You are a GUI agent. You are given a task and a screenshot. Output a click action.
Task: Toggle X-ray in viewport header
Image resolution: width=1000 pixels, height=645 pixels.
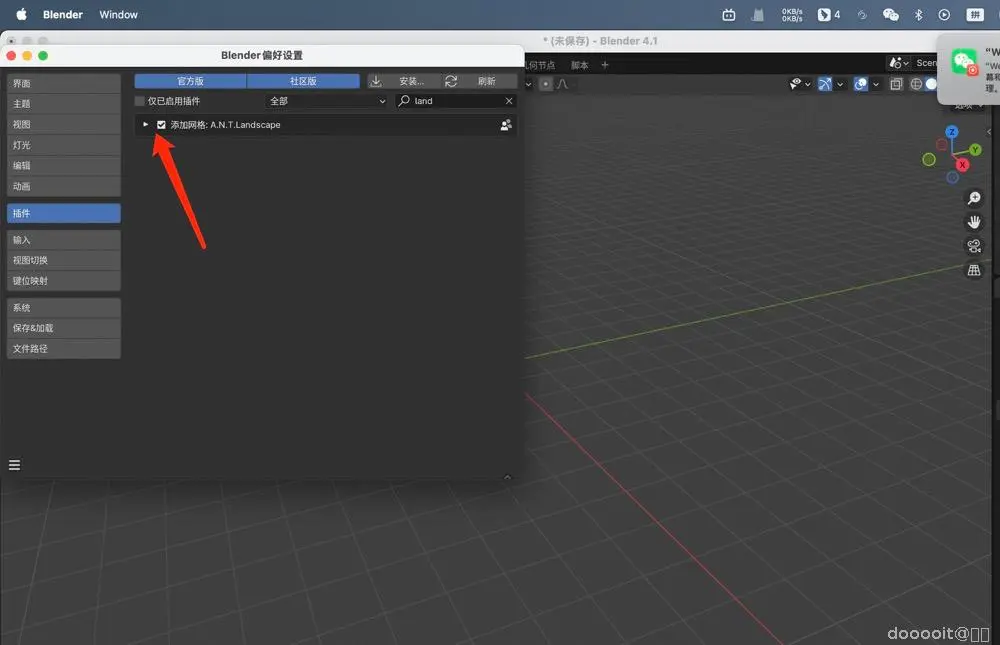896,84
